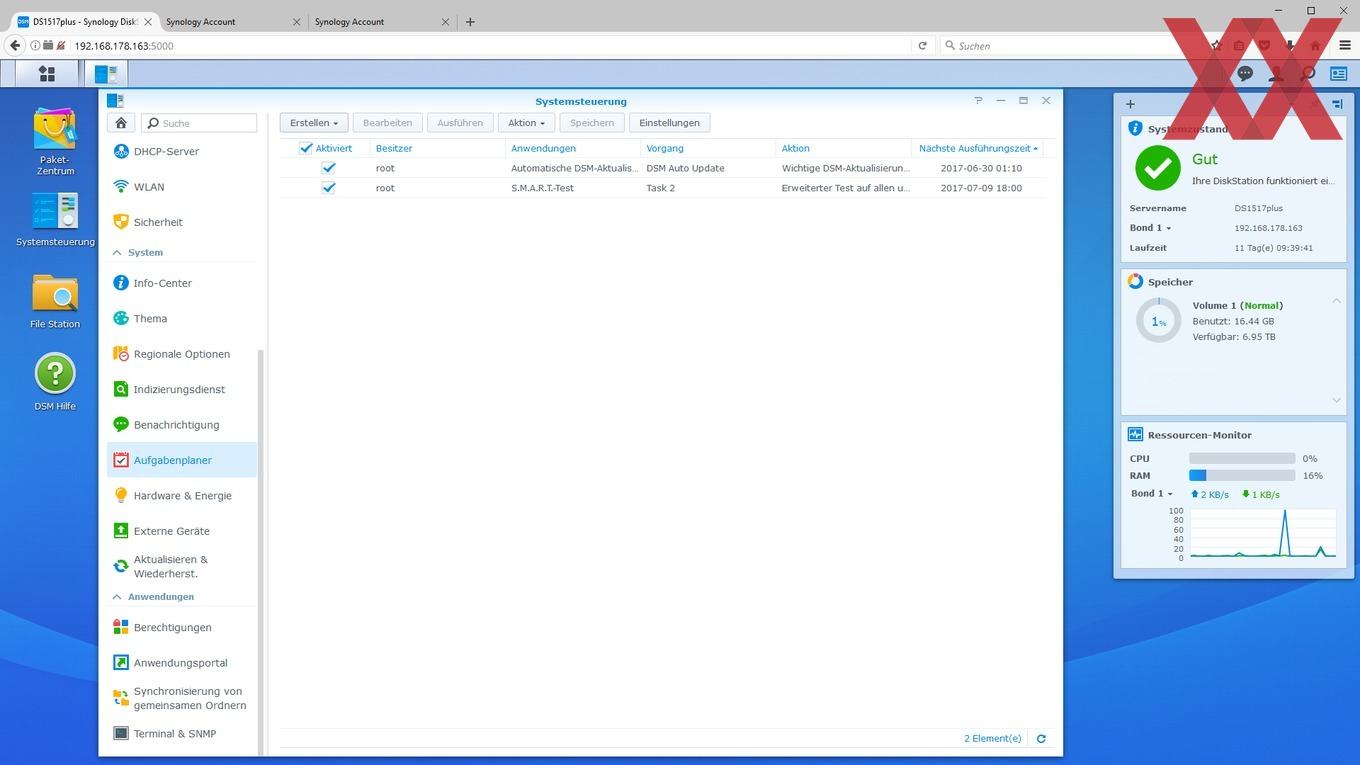1360x765 pixels.
Task: Open a new browser tab
Action: click(x=470, y=21)
